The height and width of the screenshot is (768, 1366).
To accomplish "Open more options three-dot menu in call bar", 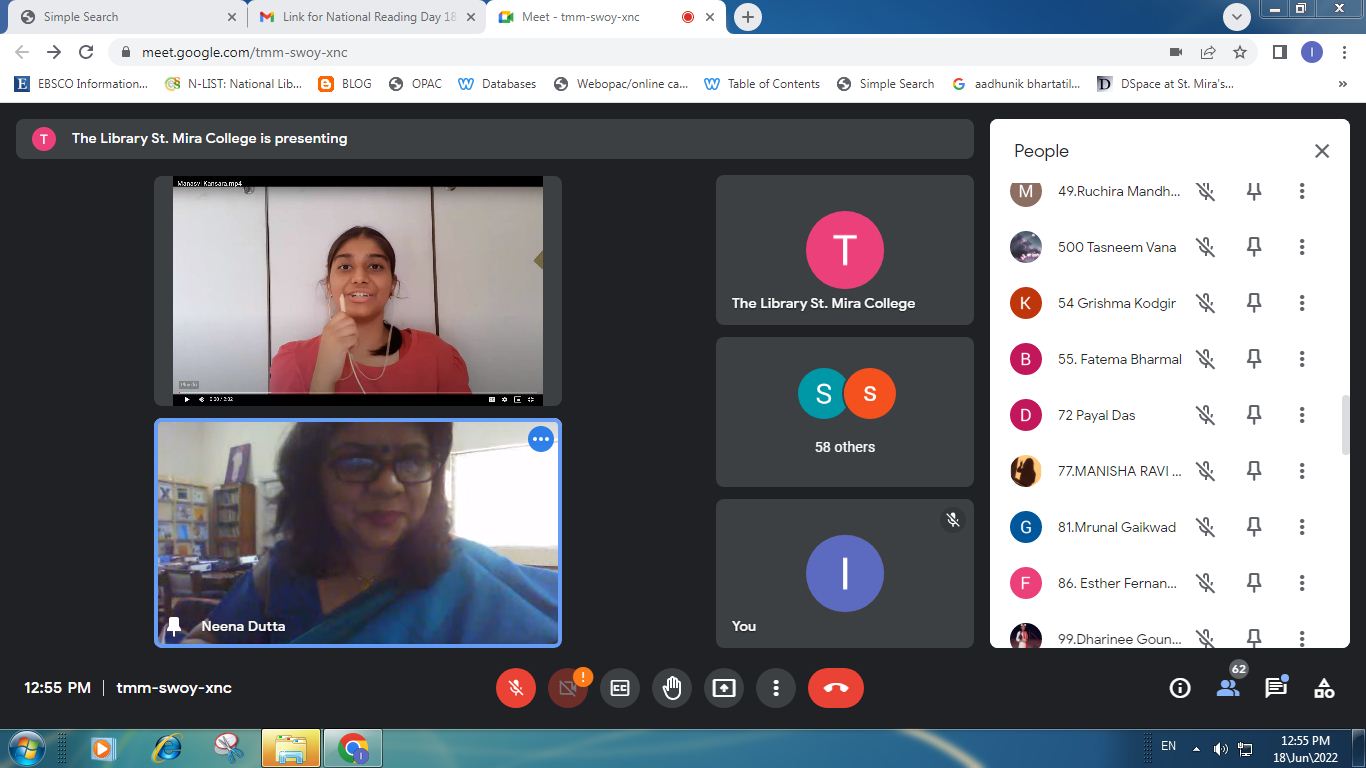I will (x=775, y=688).
